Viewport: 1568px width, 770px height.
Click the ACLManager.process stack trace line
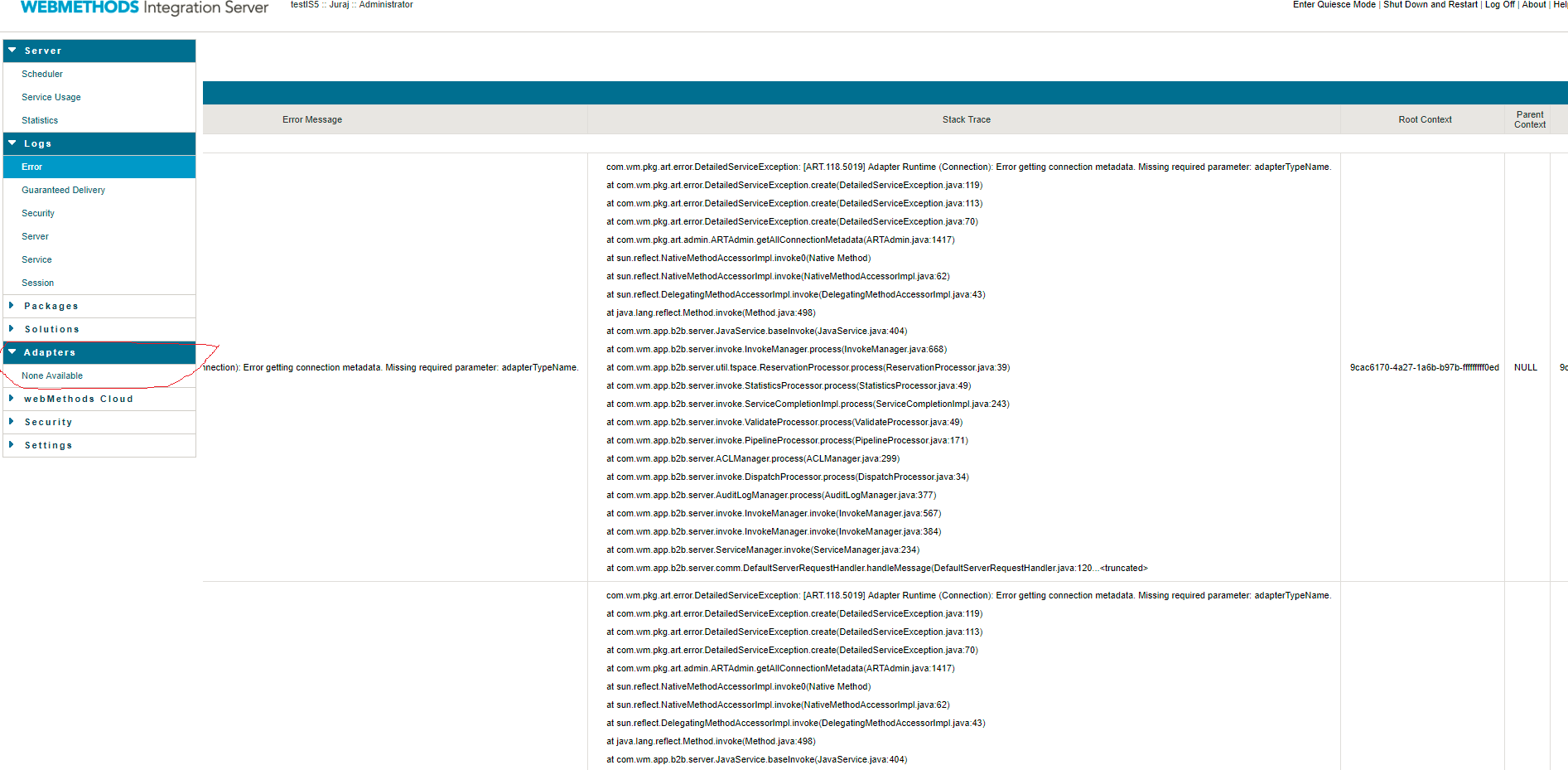(x=753, y=458)
